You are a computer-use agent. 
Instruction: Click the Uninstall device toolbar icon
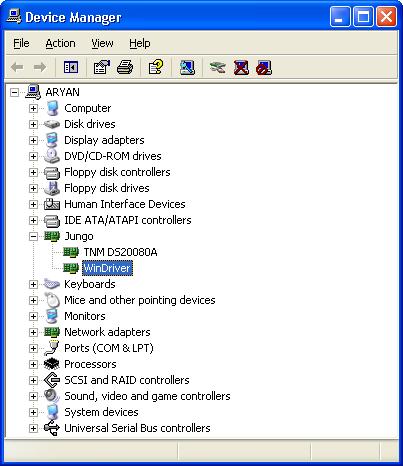pyautogui.click(x=241, y=67)
